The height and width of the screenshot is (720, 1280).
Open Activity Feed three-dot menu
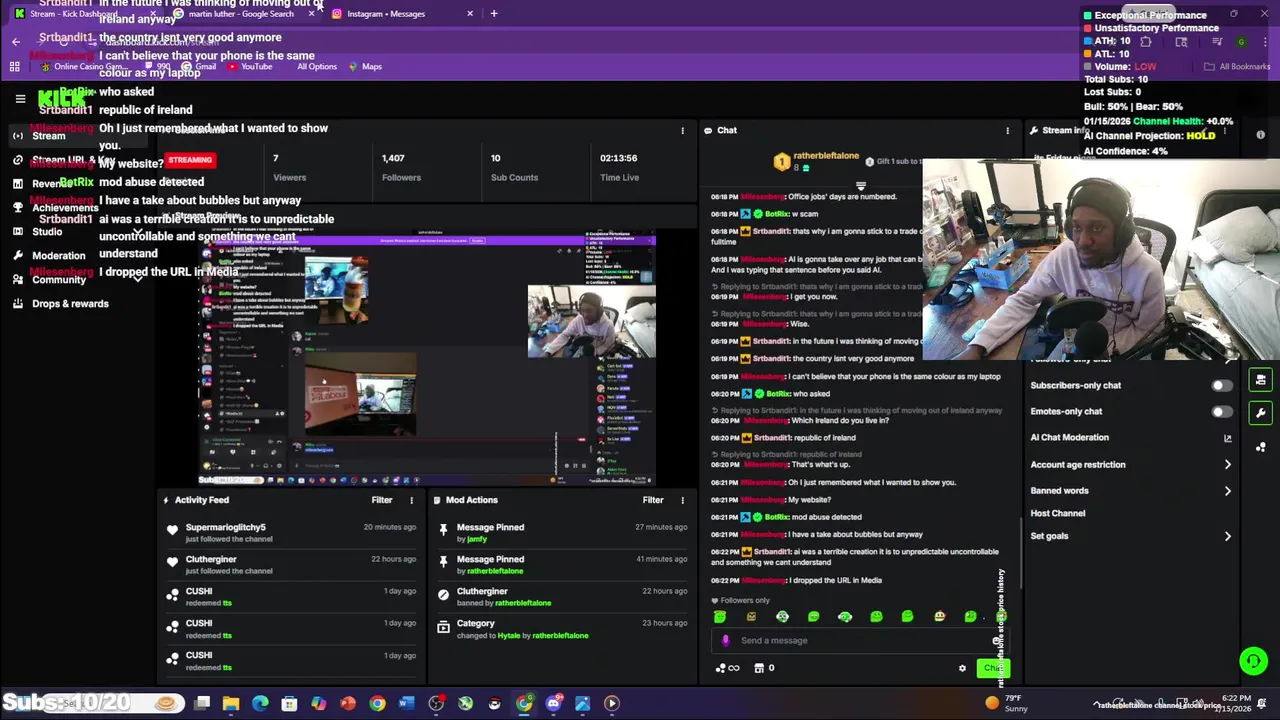point(411,500)
